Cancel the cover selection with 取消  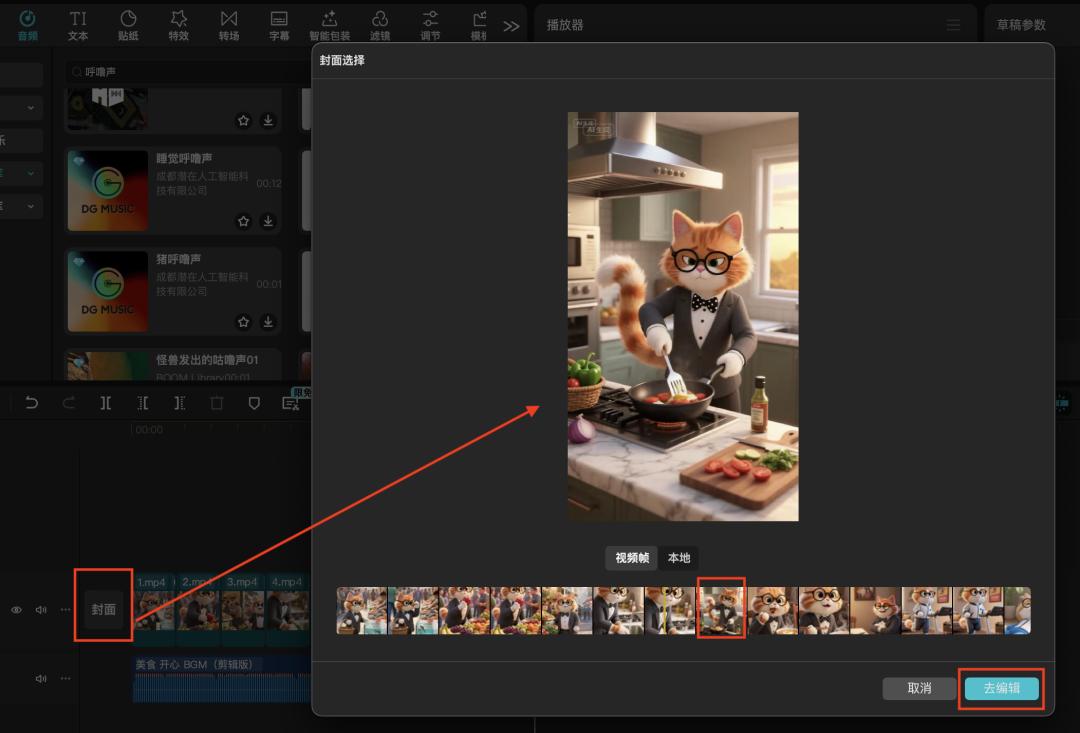click(919, 688)
